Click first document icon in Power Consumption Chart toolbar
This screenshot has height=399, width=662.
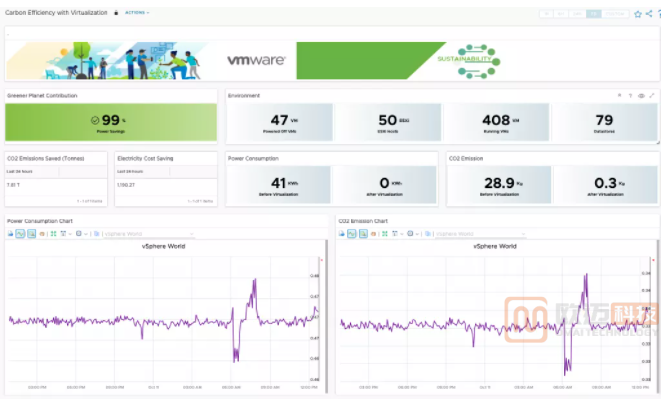11,233
